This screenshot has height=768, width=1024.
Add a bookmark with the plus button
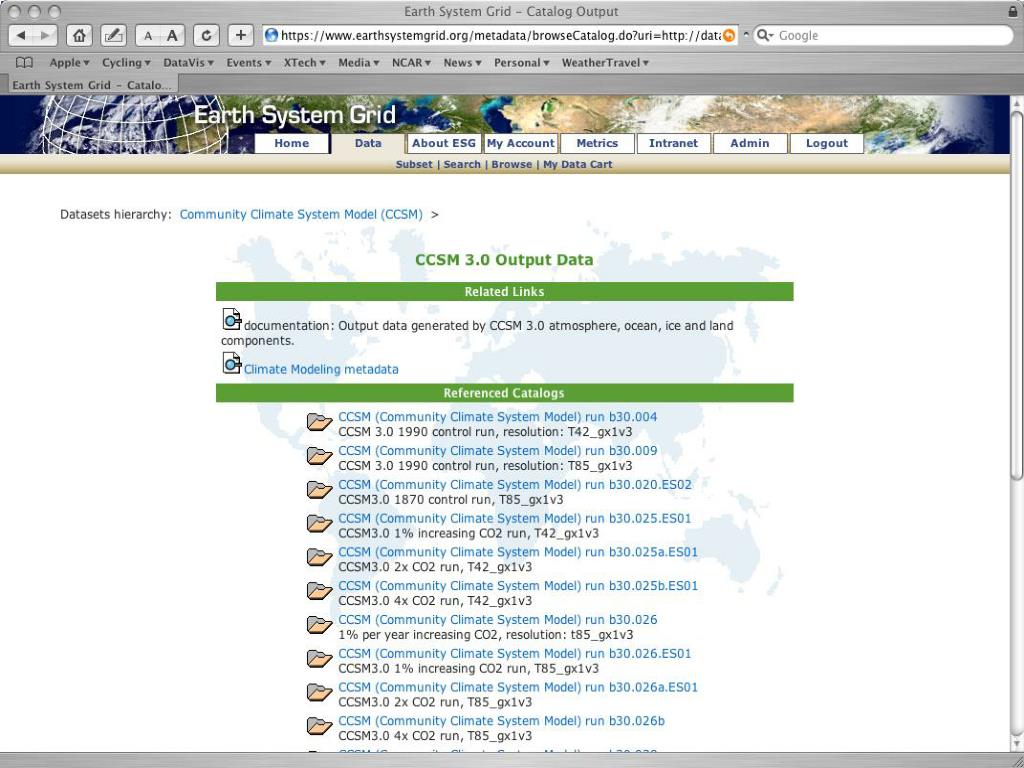[x=240, y=35]
